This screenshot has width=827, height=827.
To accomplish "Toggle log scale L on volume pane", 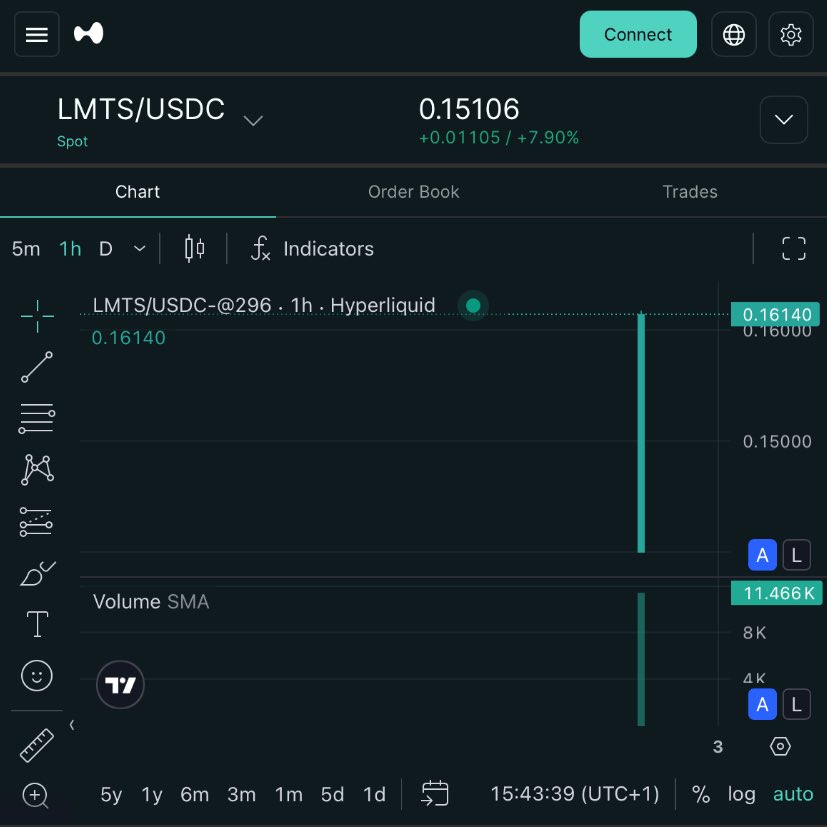I will [796, 704].
